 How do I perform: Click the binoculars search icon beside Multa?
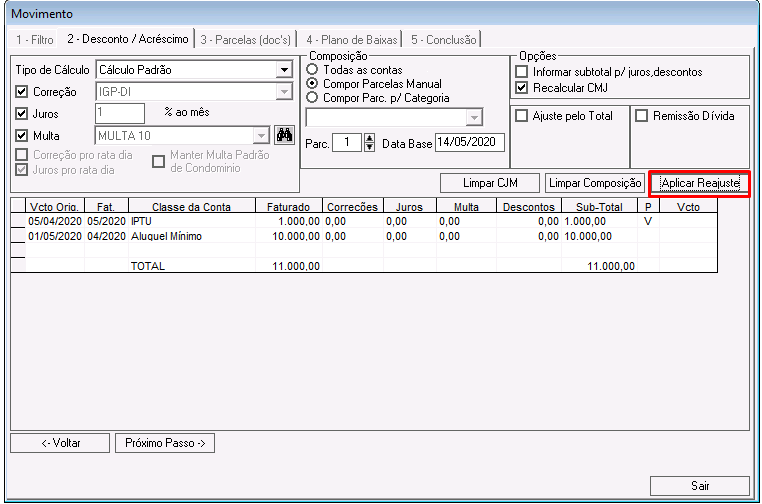pyautogui.click(x=285, y=135)
